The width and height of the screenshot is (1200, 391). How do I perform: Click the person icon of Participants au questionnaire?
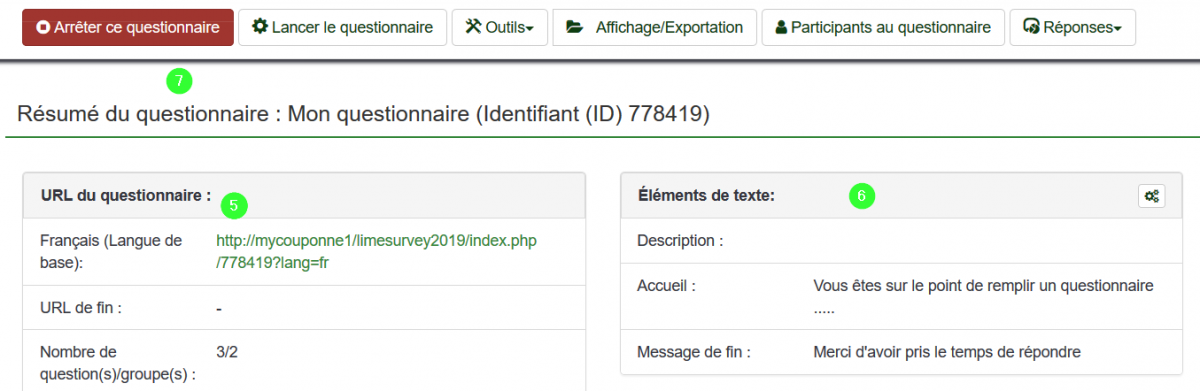781,28
